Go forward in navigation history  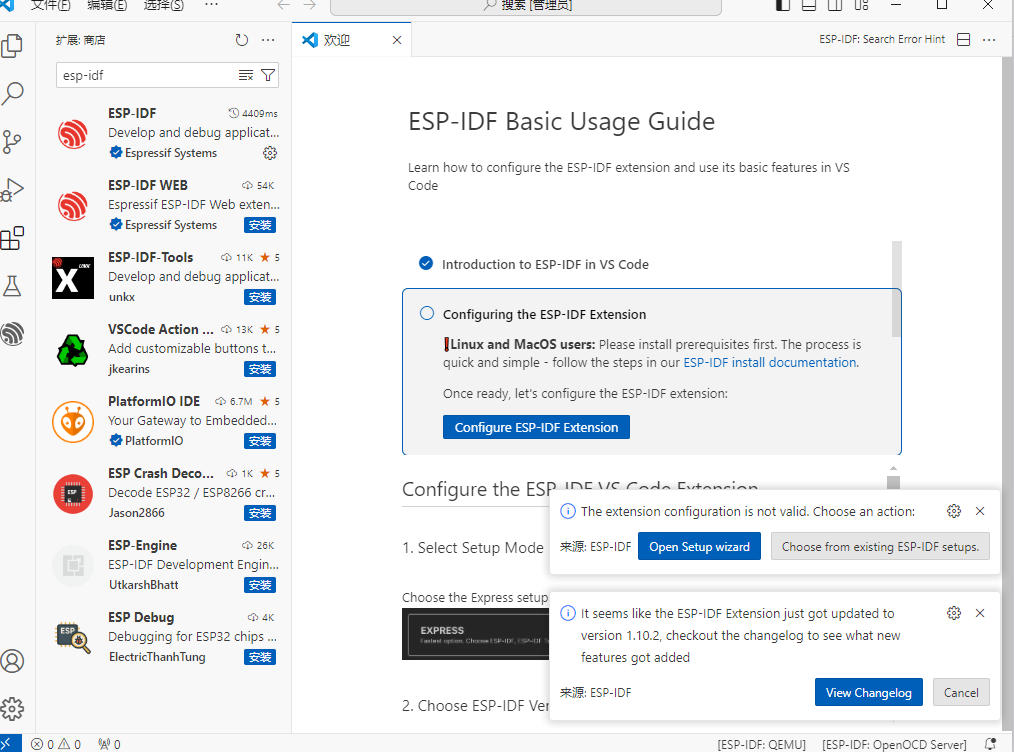(x=310, y=5)
